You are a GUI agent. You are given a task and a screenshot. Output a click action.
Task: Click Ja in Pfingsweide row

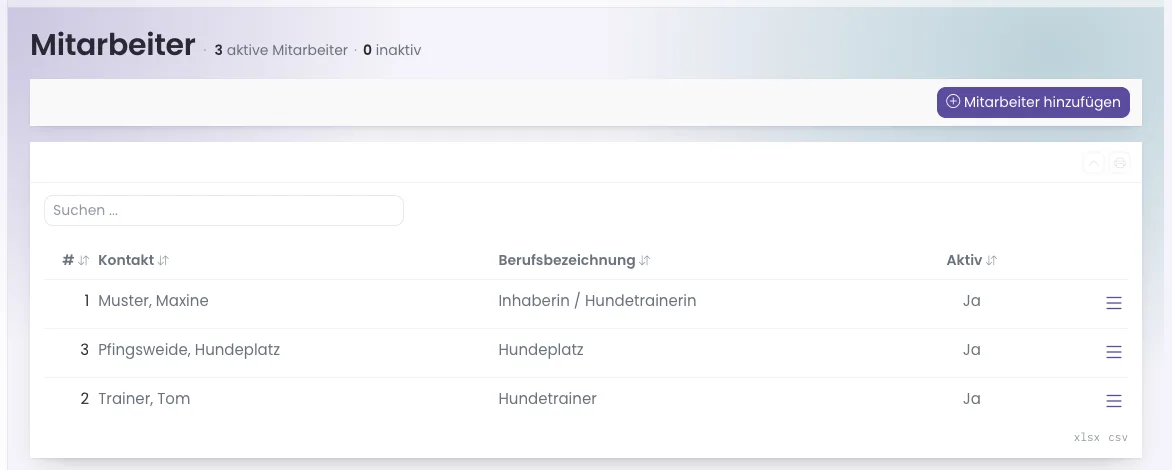point(972,350)
